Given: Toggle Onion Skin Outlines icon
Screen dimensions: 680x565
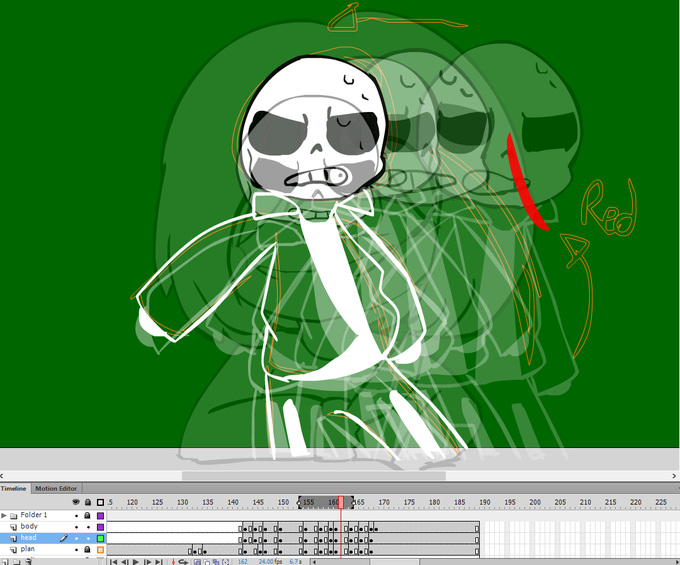Looking at the screenshot, I should (x=207, y=562).
